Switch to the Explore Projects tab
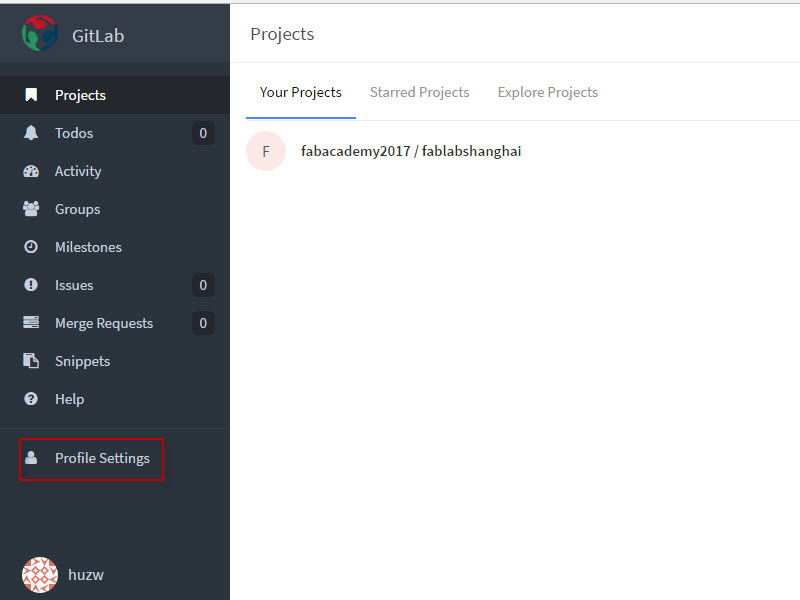The height and width of the screenshot is (600, 800). pyautogui.click(x=547, y=92)
